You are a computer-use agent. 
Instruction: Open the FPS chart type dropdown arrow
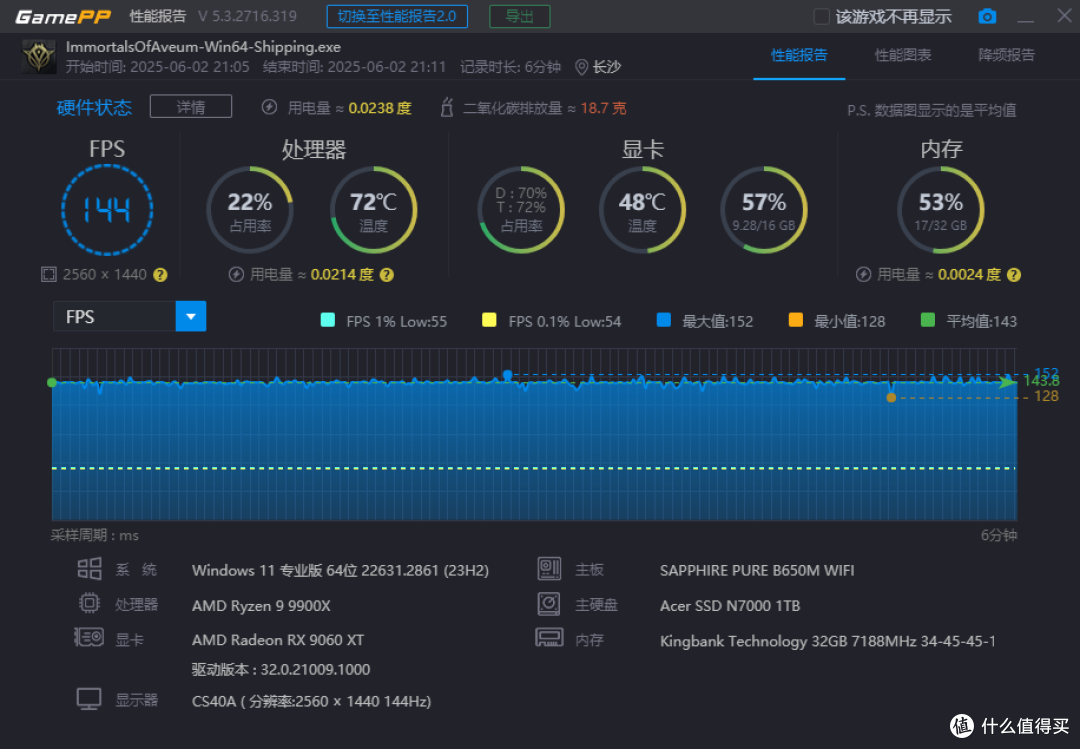tap(191, 316)
